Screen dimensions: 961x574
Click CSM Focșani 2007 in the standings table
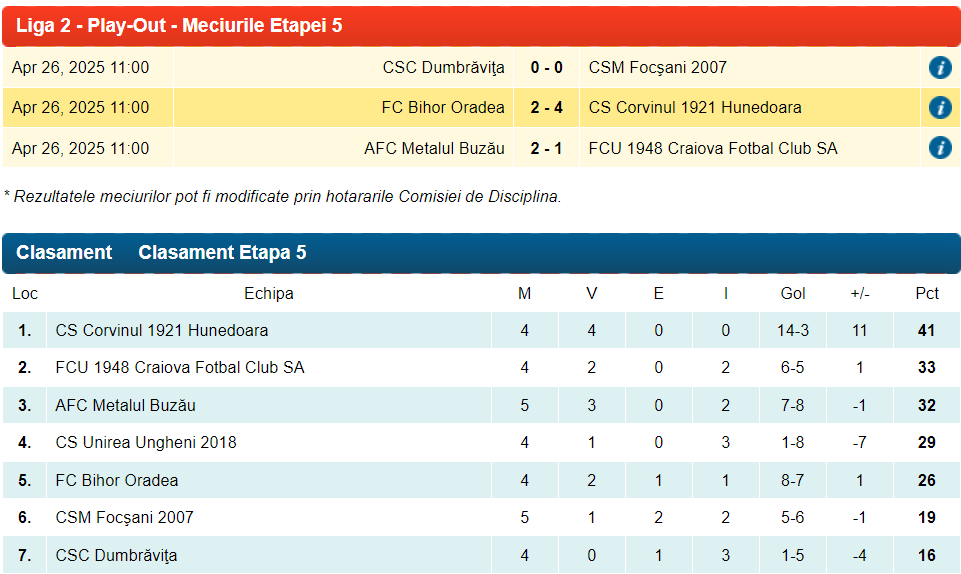[124, 517]
